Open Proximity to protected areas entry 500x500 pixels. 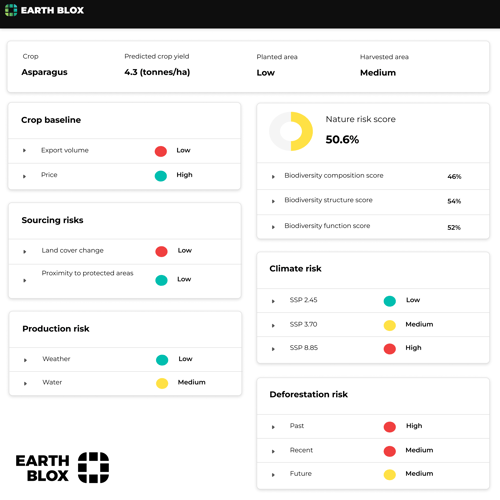click(x=125, y=280)
